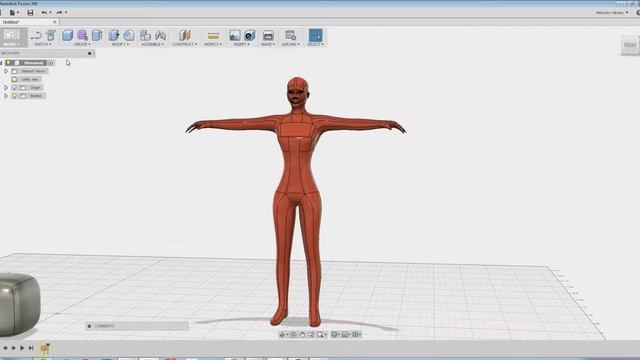Select the Joint tool in Assemble
This screenshot has height=360, width=640.
160,35
